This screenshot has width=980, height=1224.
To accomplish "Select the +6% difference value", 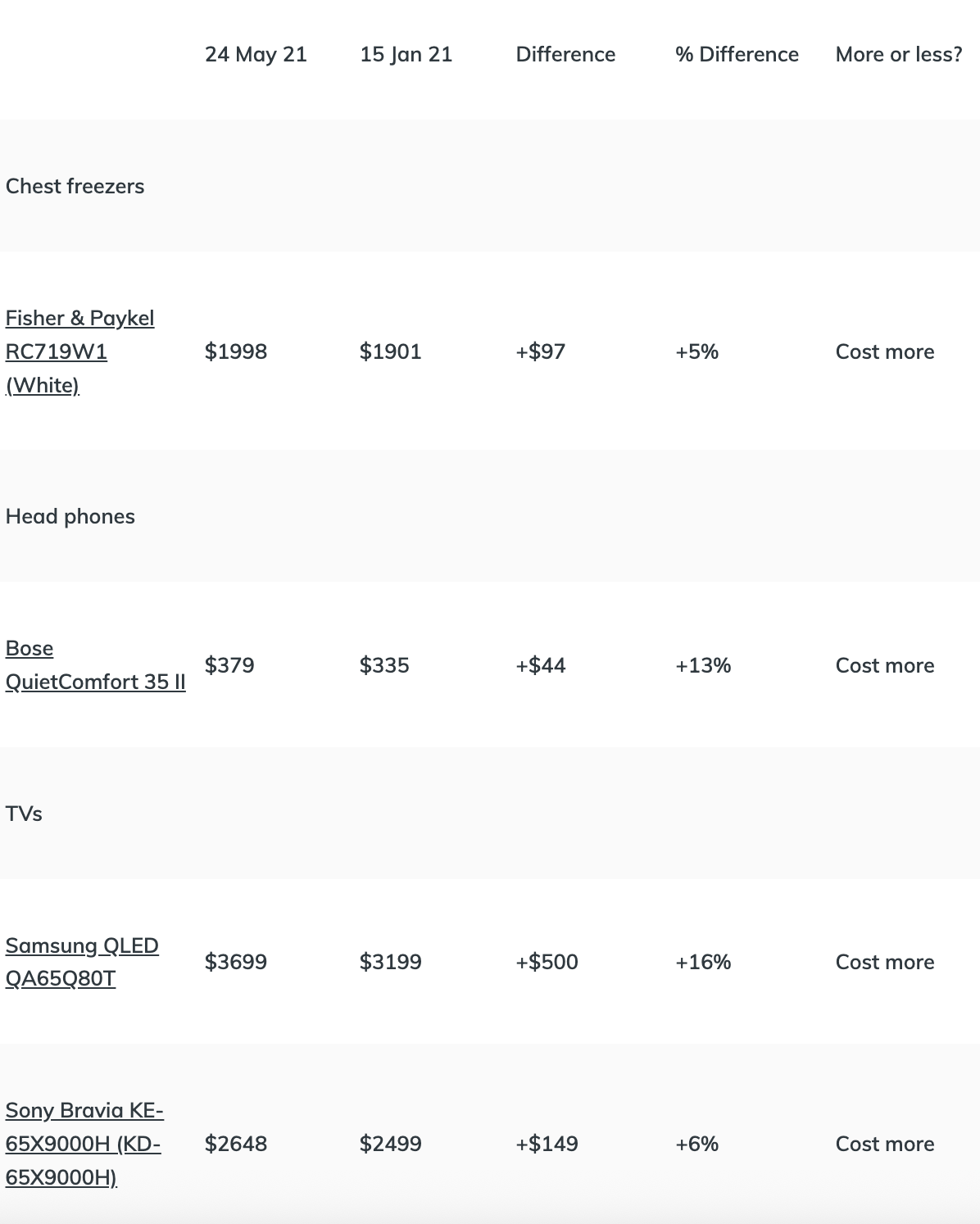I will tap(696, 1144).
